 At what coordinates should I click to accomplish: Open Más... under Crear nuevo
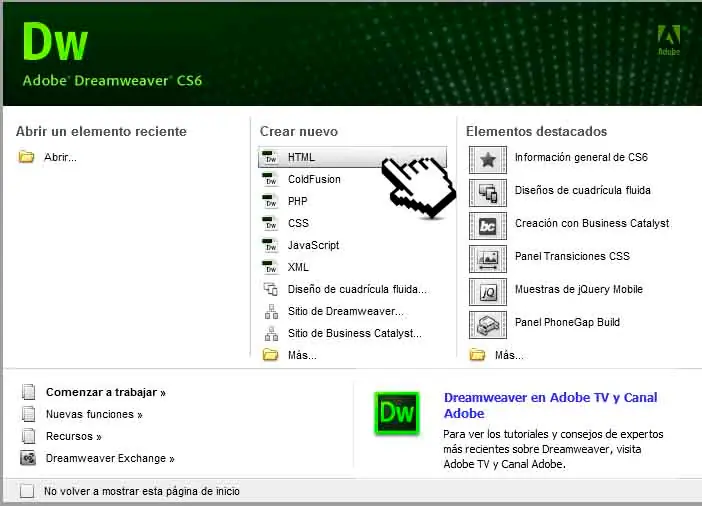[x=302, y=355]
